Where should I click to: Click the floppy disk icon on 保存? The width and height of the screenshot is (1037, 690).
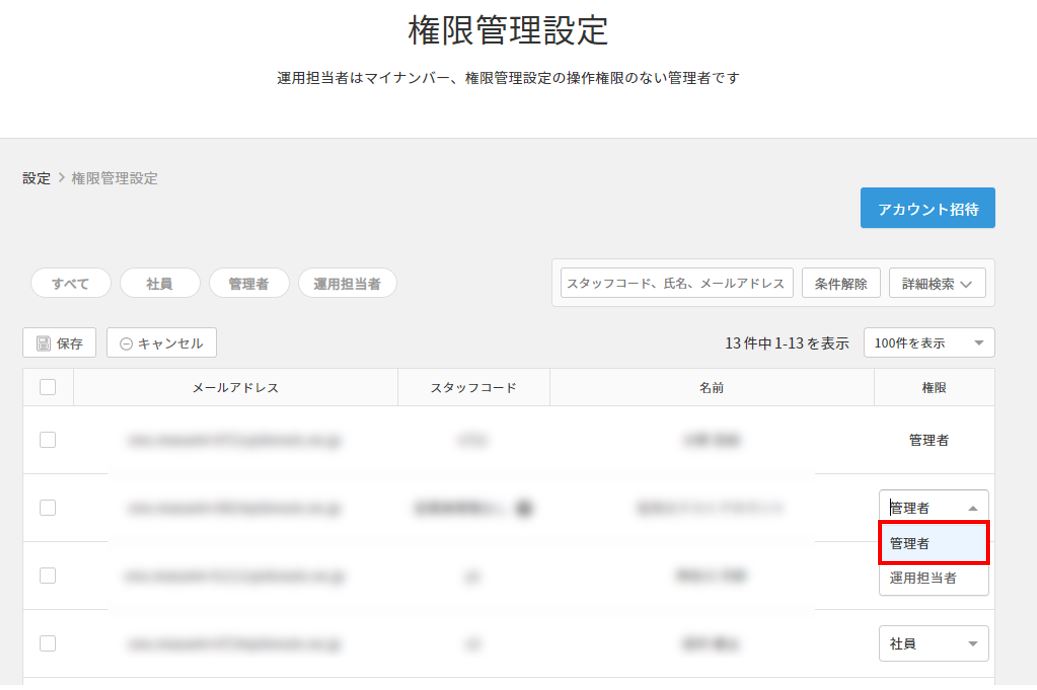pos(43,344)
